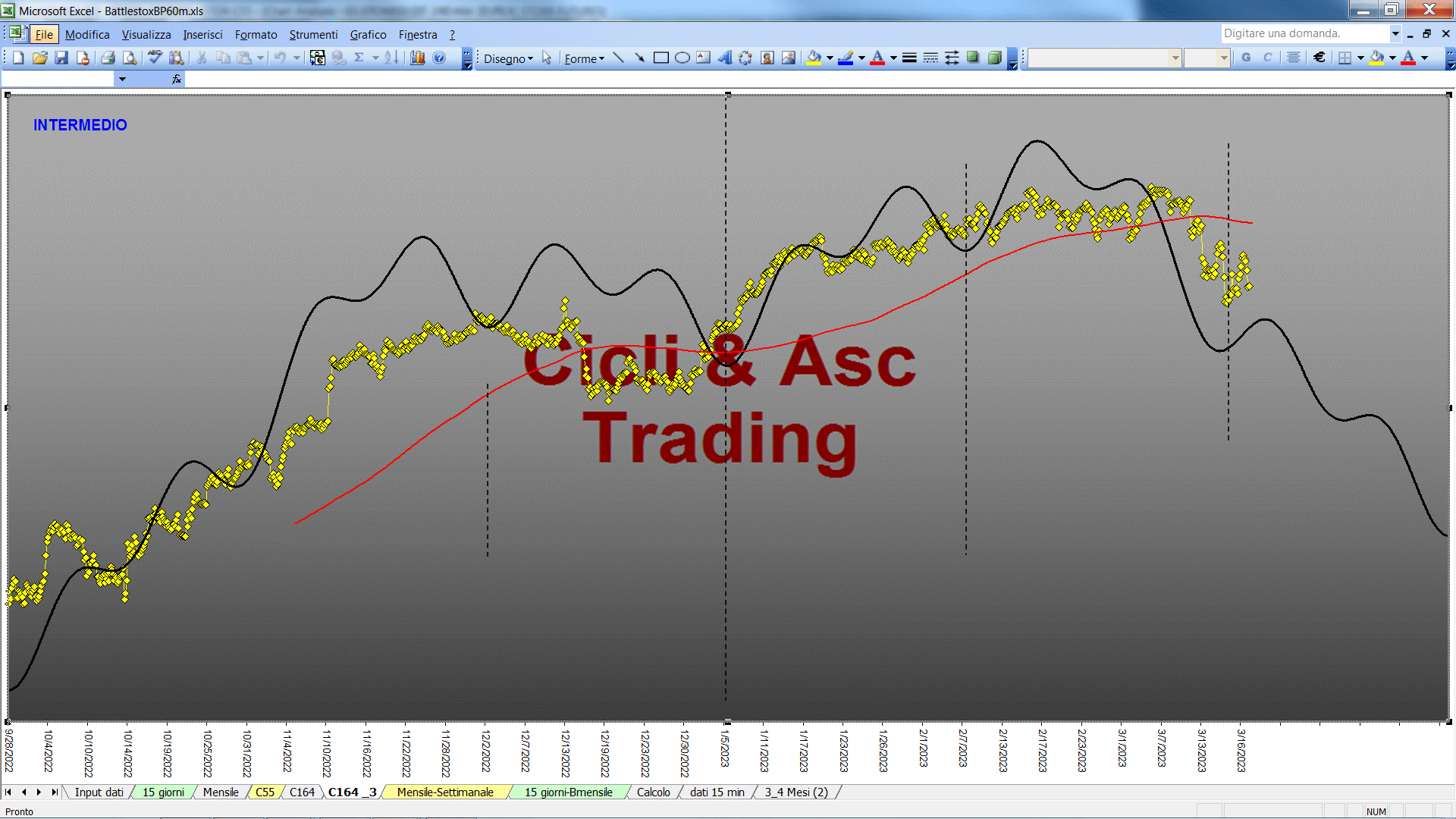Insert a diagram or organization chart
This screenshot has width=1456, height=819.
coord(746,58)
